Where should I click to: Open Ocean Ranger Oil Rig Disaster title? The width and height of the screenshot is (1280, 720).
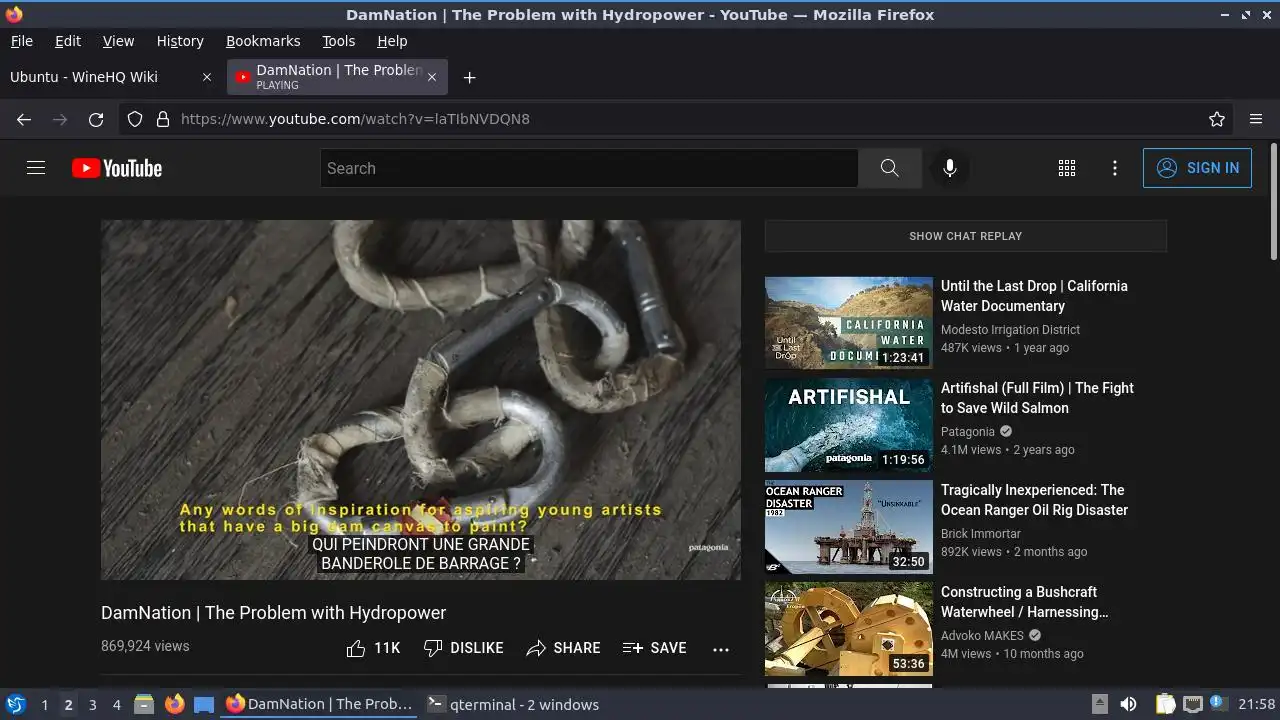click(1034, 500)
